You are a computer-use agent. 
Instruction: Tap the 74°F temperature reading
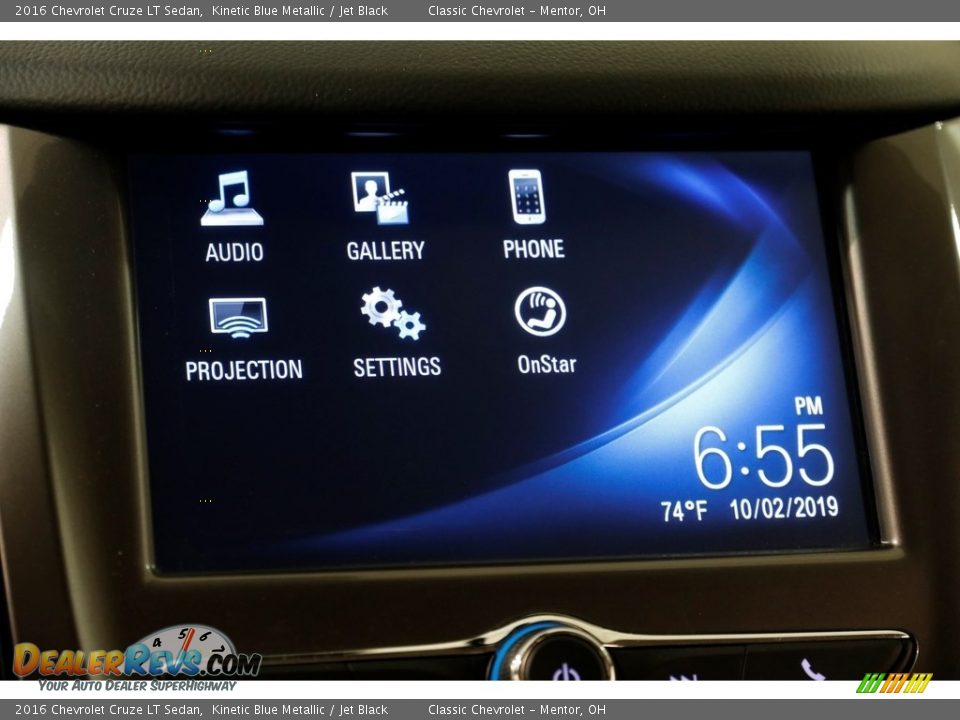click(683, 511)
